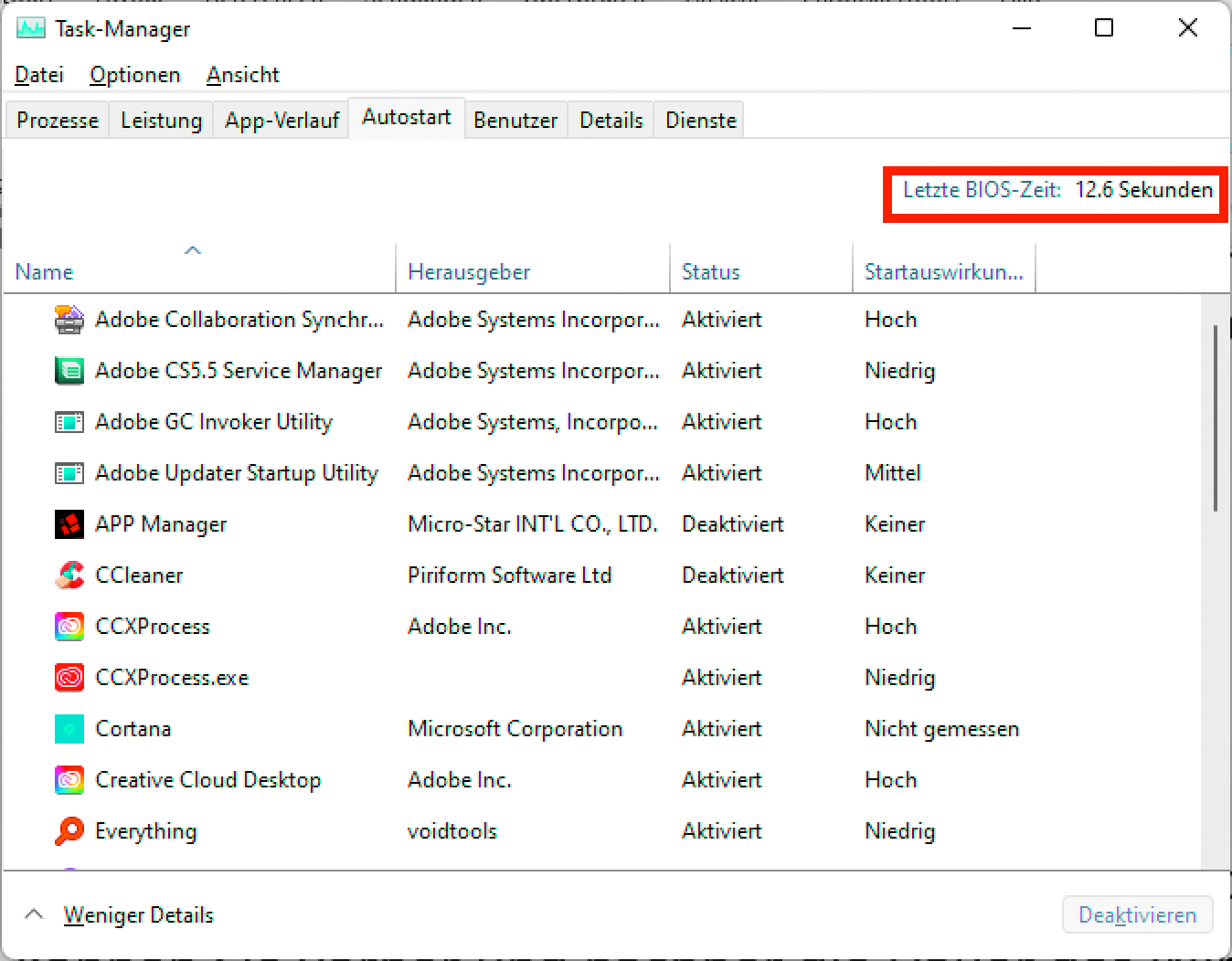Click the CCleaner icon
Viewport: 1232px width, 961px height.
(69, 576)
